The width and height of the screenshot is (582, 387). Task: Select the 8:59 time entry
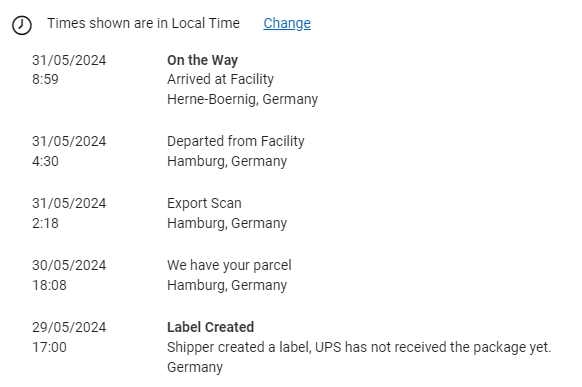tap(45, 79)
